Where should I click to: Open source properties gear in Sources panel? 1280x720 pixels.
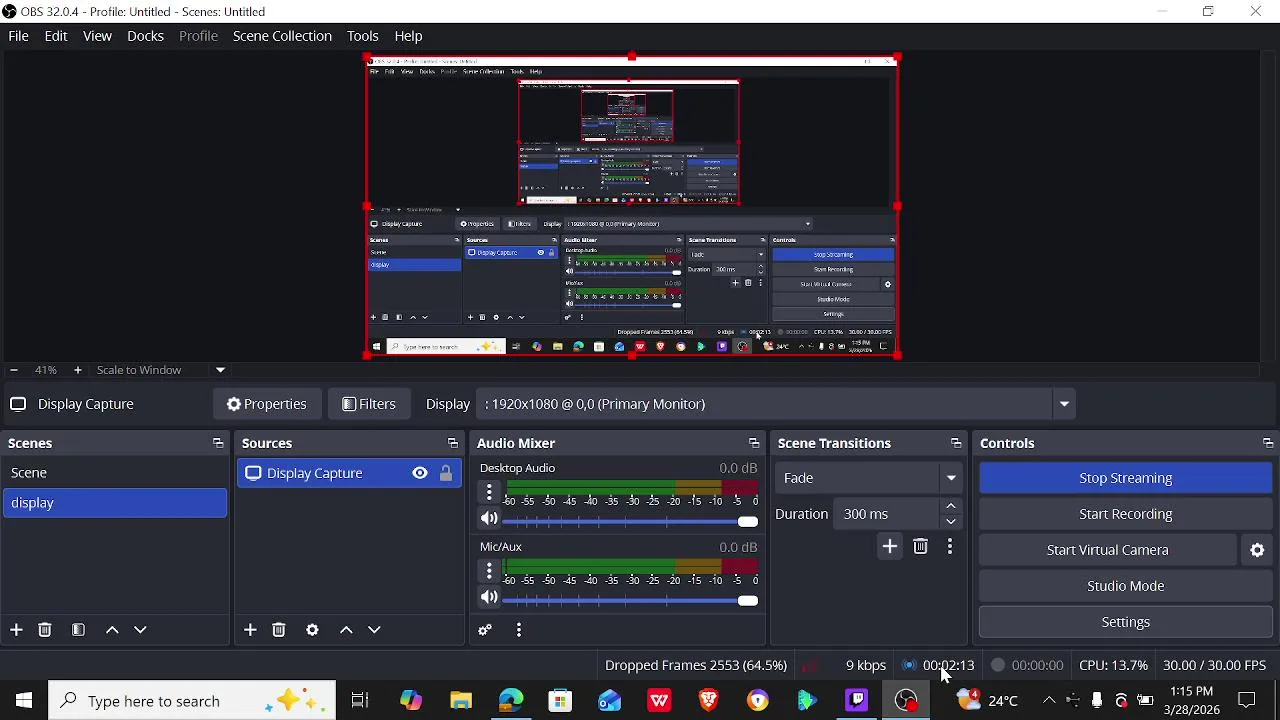pyautogui.click(x=312, y=630)
